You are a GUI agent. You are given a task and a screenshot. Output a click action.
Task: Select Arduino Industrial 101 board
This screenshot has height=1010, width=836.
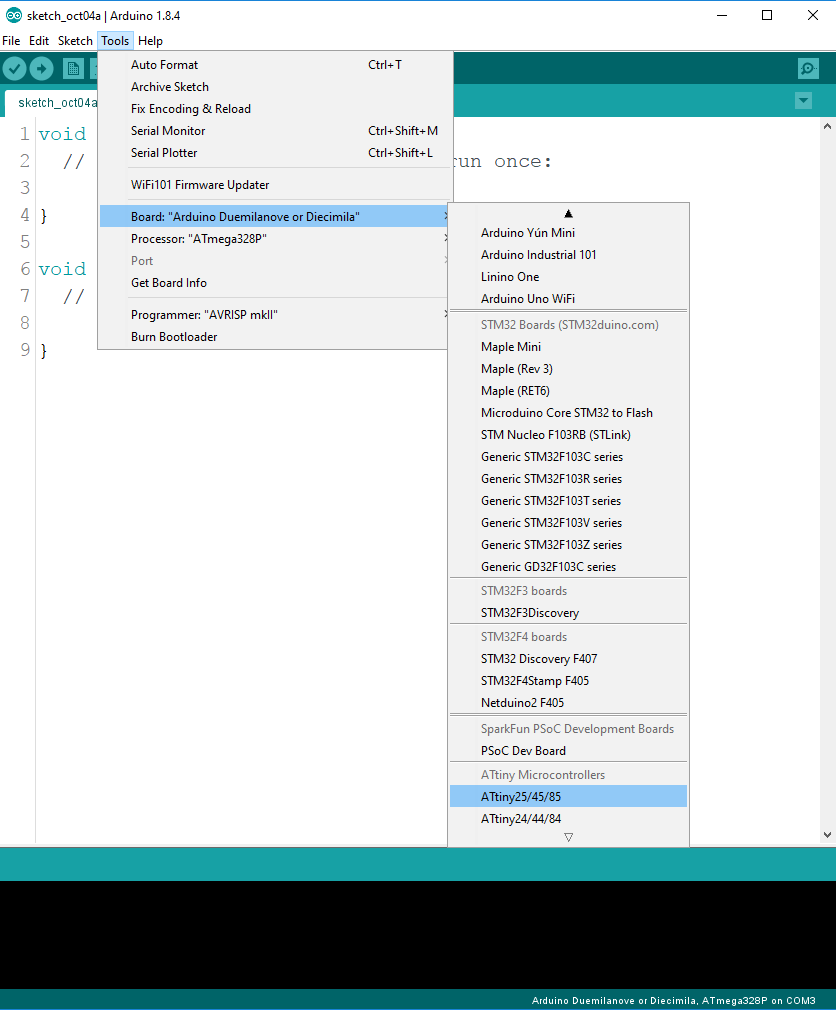pyautogui.click(x=568, y=254)
